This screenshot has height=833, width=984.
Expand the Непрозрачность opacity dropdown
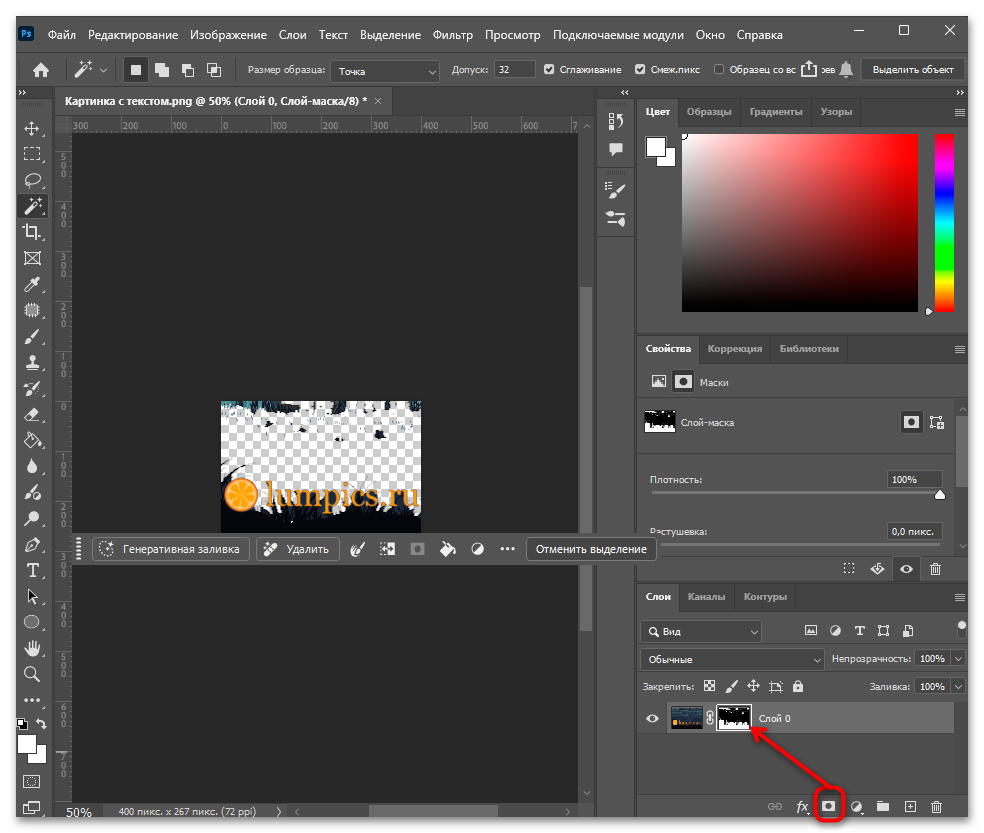tap(958, 658)
